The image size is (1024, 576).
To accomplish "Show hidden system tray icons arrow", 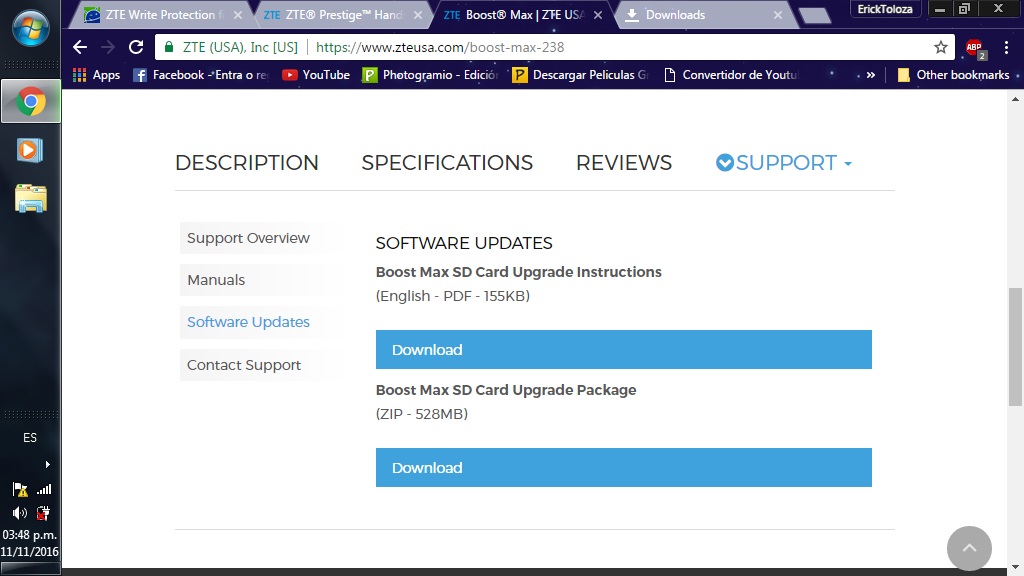I will [x=47, y=464].
